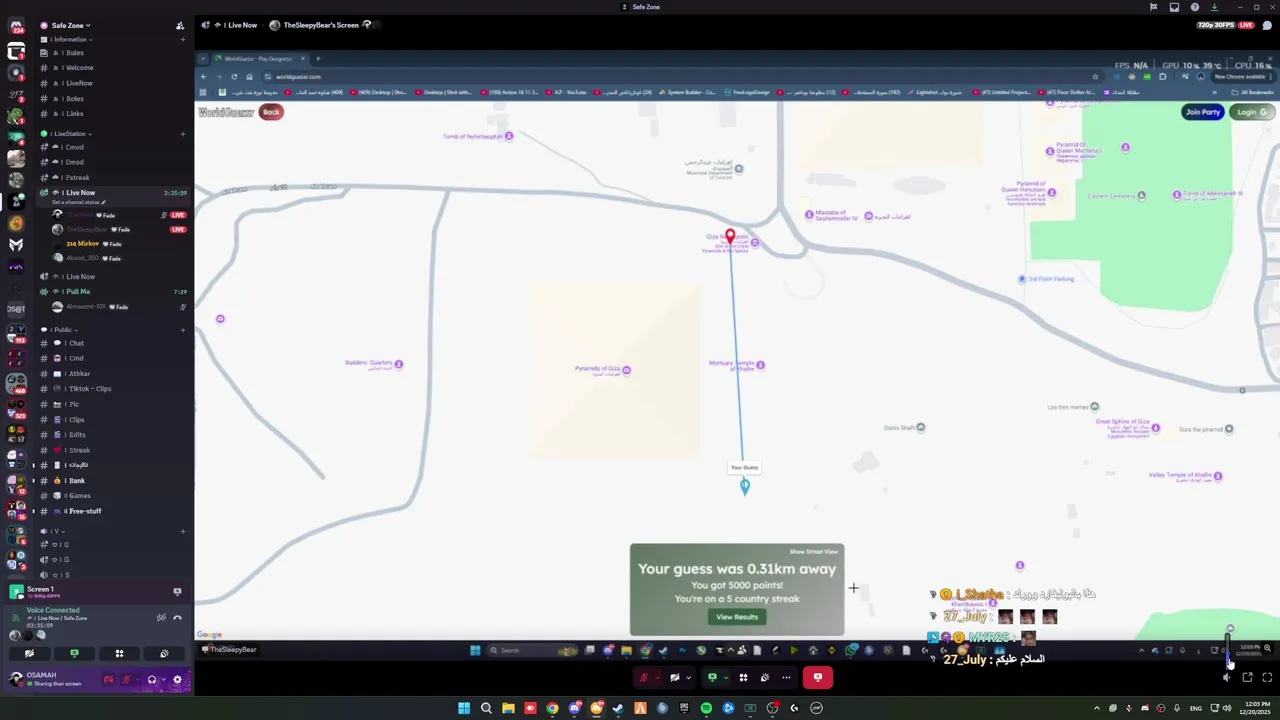Toggle mute in bottom call control bar
Screen dimensions: 1280x720
(x=644, y=677)
